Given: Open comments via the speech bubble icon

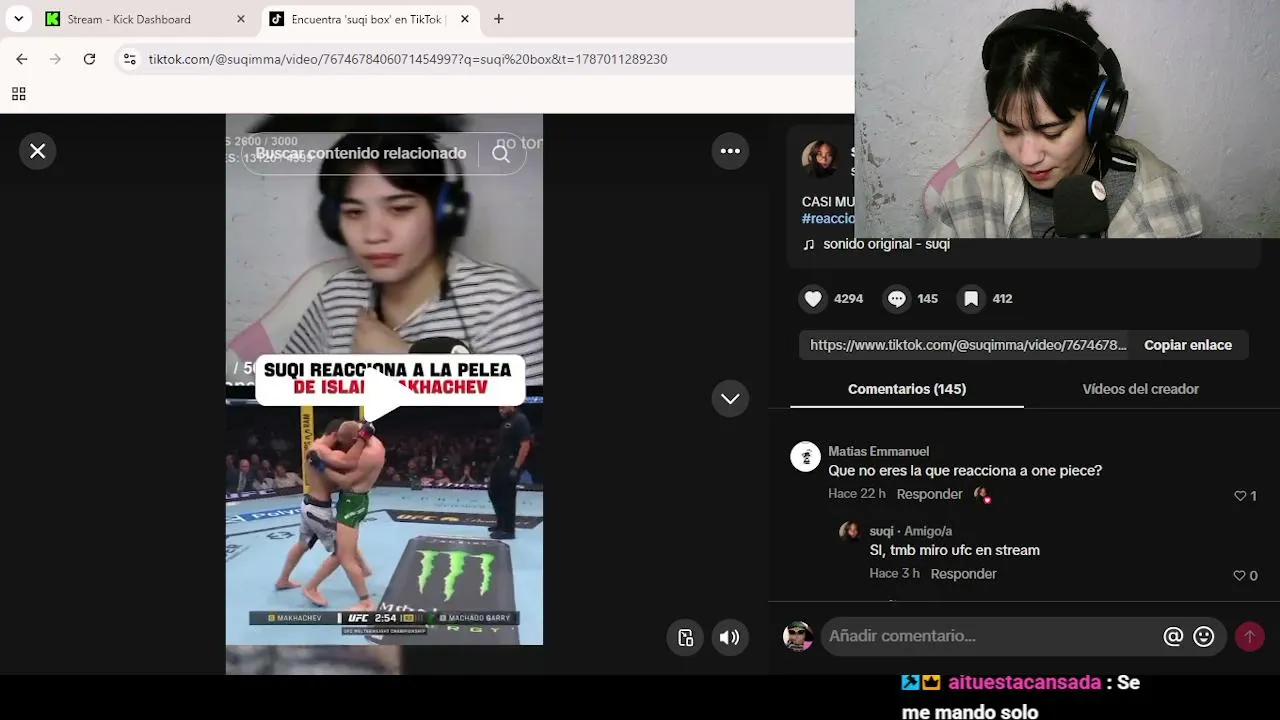Looking at the screenshot, I should pos(896,298).
